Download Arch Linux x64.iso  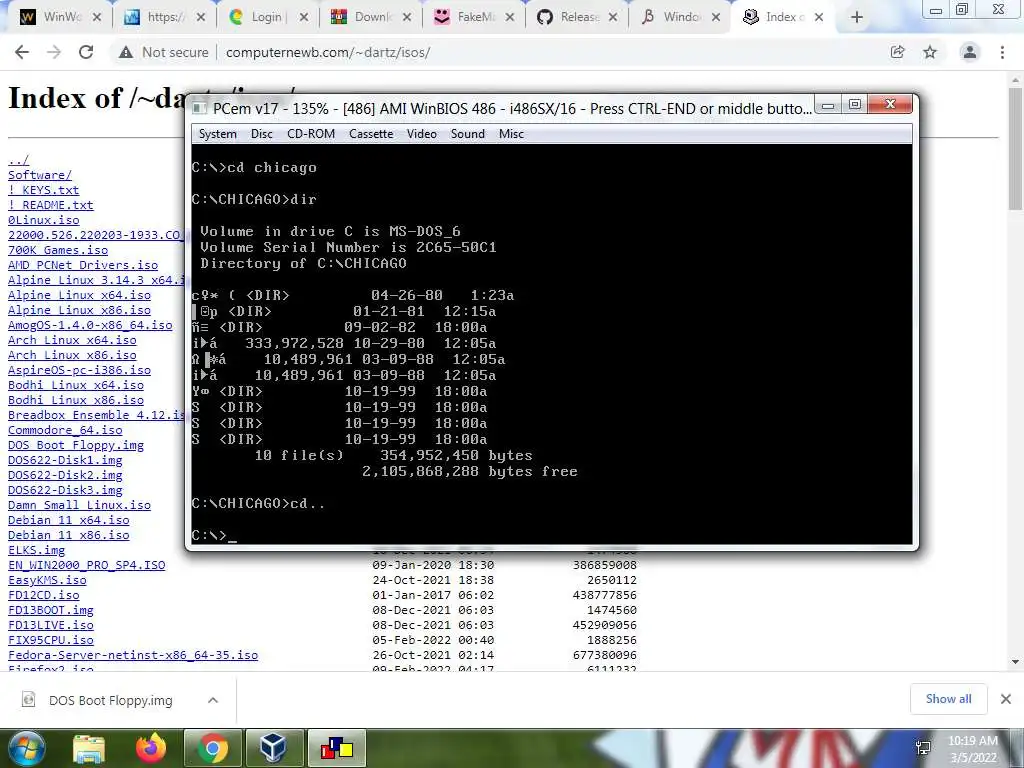72,340
